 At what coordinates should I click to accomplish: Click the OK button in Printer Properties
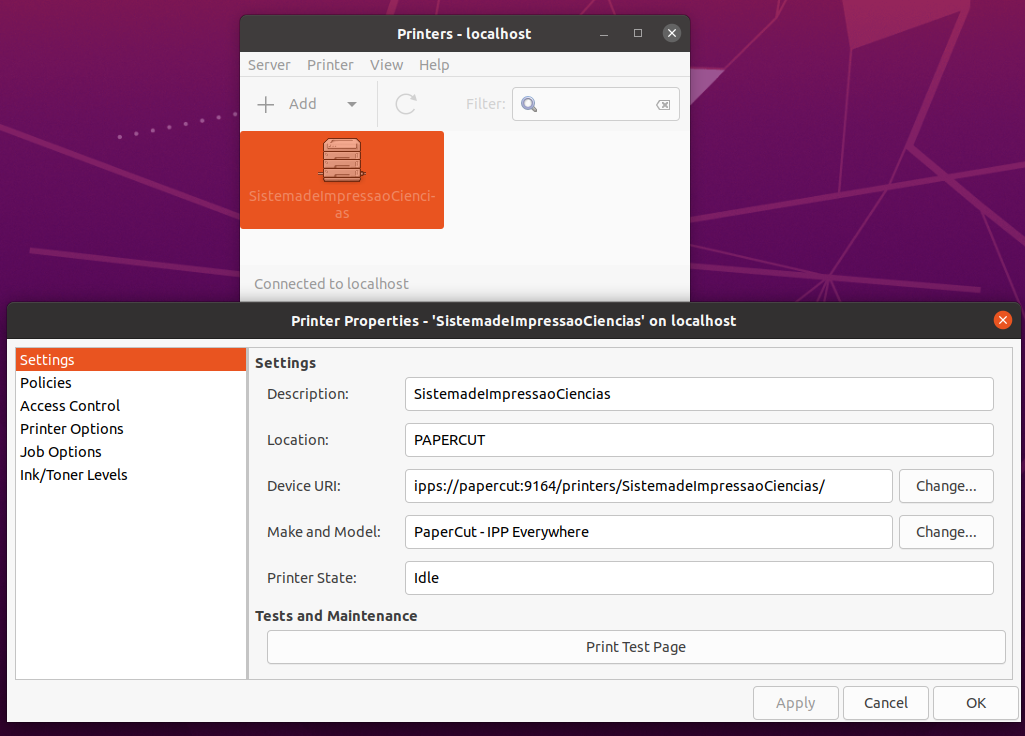tap(976, 703)
